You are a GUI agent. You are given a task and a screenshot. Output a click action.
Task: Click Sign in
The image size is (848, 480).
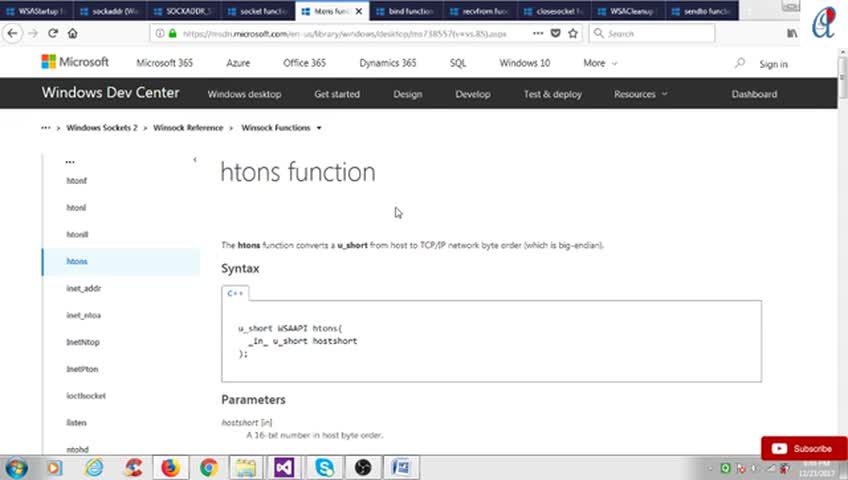point(773,64)
